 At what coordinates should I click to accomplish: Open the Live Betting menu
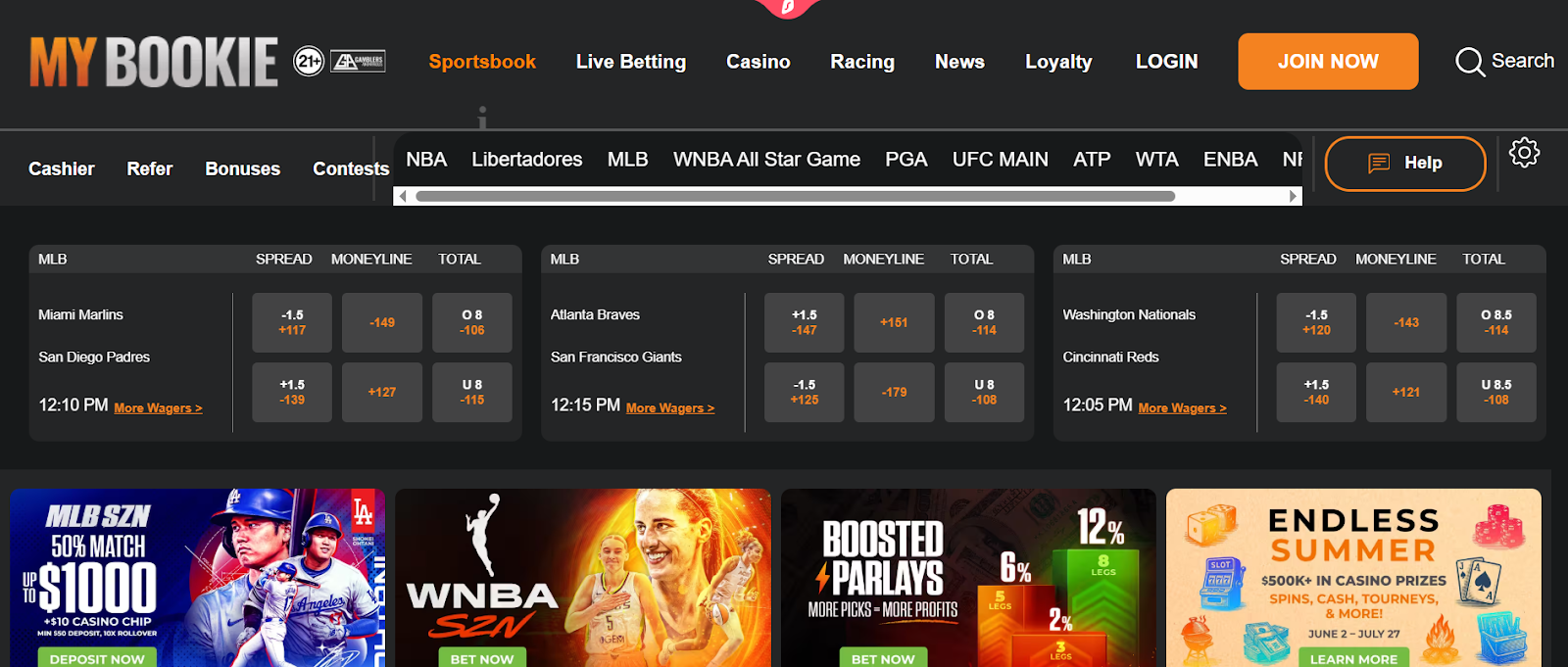(631, 62)
